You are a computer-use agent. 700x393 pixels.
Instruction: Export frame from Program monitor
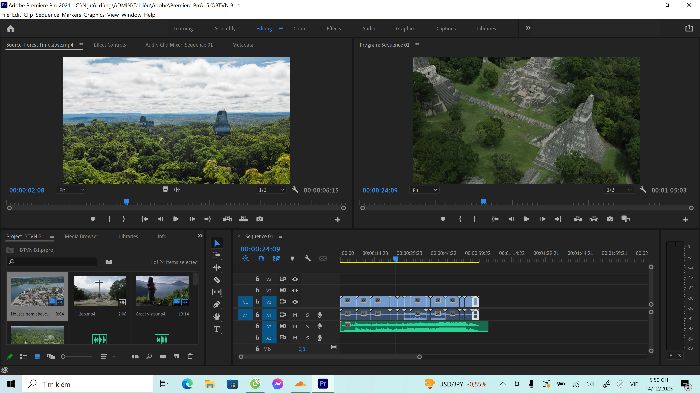(x=610, y=219)
